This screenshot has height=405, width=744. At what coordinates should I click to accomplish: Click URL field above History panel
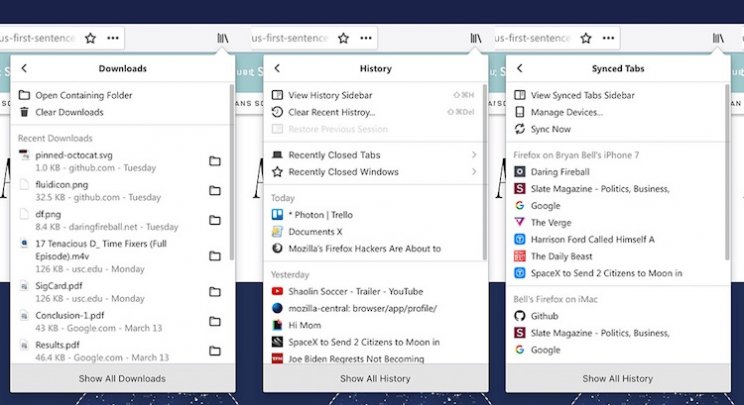click(x=313, y=38)
